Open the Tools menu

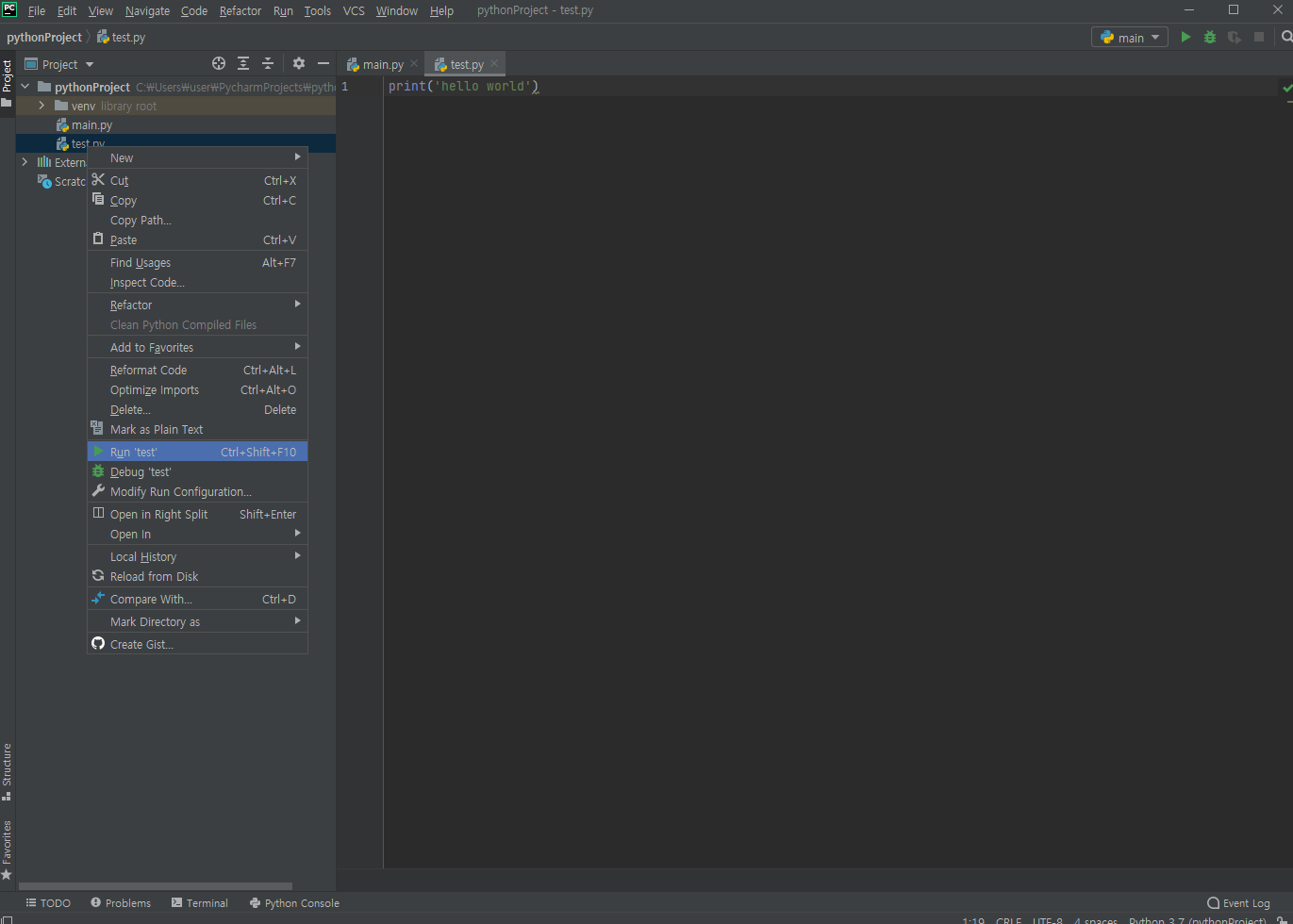click(x=318, y=10)
